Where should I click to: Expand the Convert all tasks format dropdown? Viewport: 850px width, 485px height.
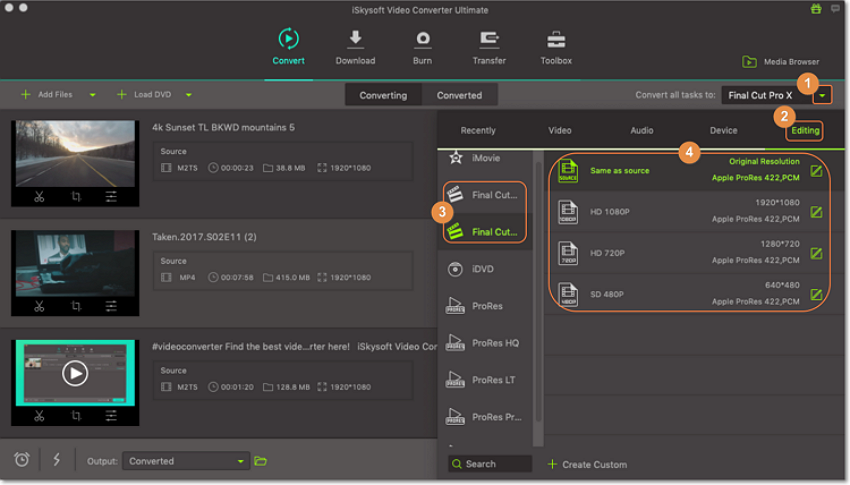[x=821, y=95]
